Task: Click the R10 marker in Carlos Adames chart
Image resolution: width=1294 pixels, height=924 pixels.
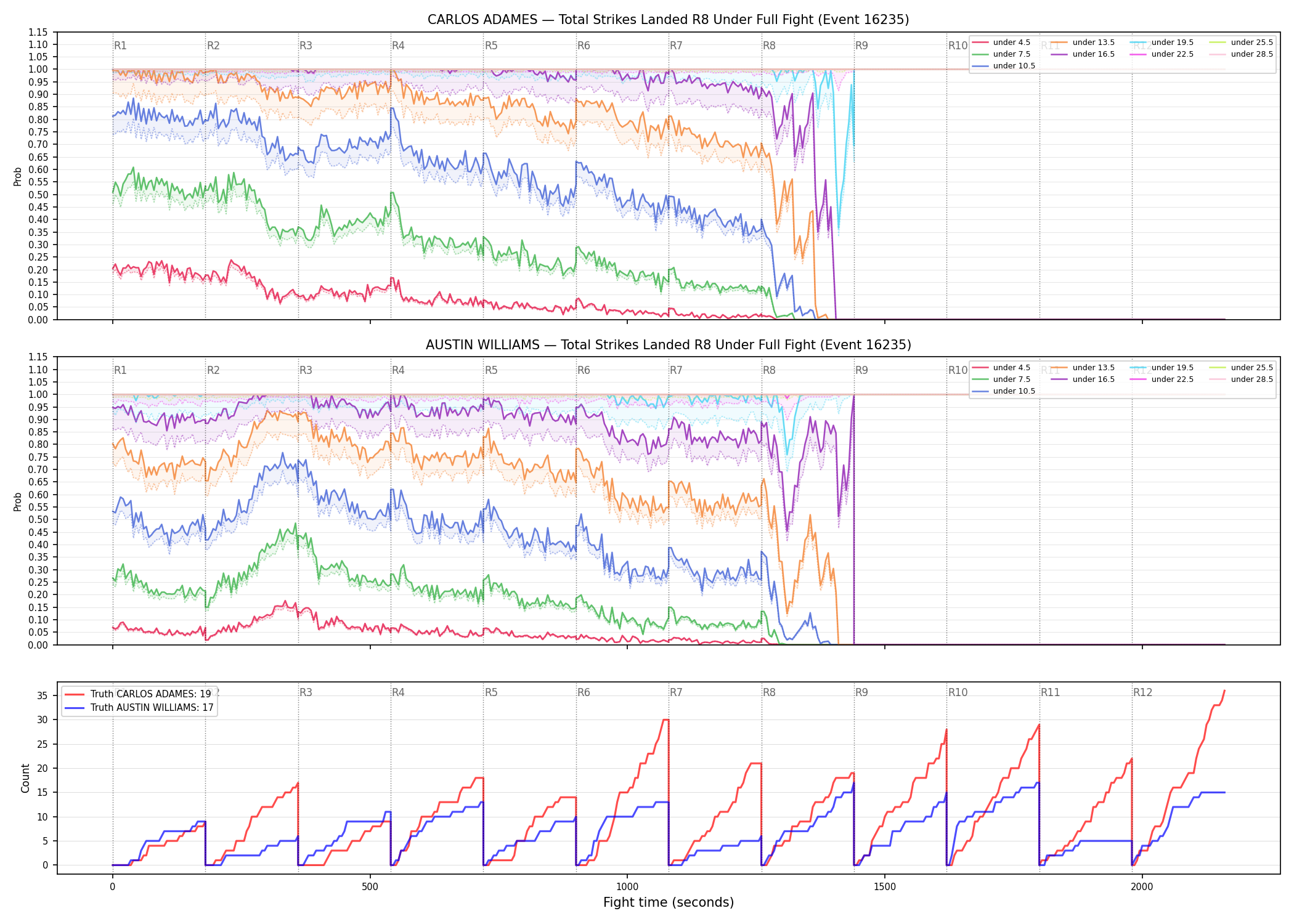Action: 958,46
